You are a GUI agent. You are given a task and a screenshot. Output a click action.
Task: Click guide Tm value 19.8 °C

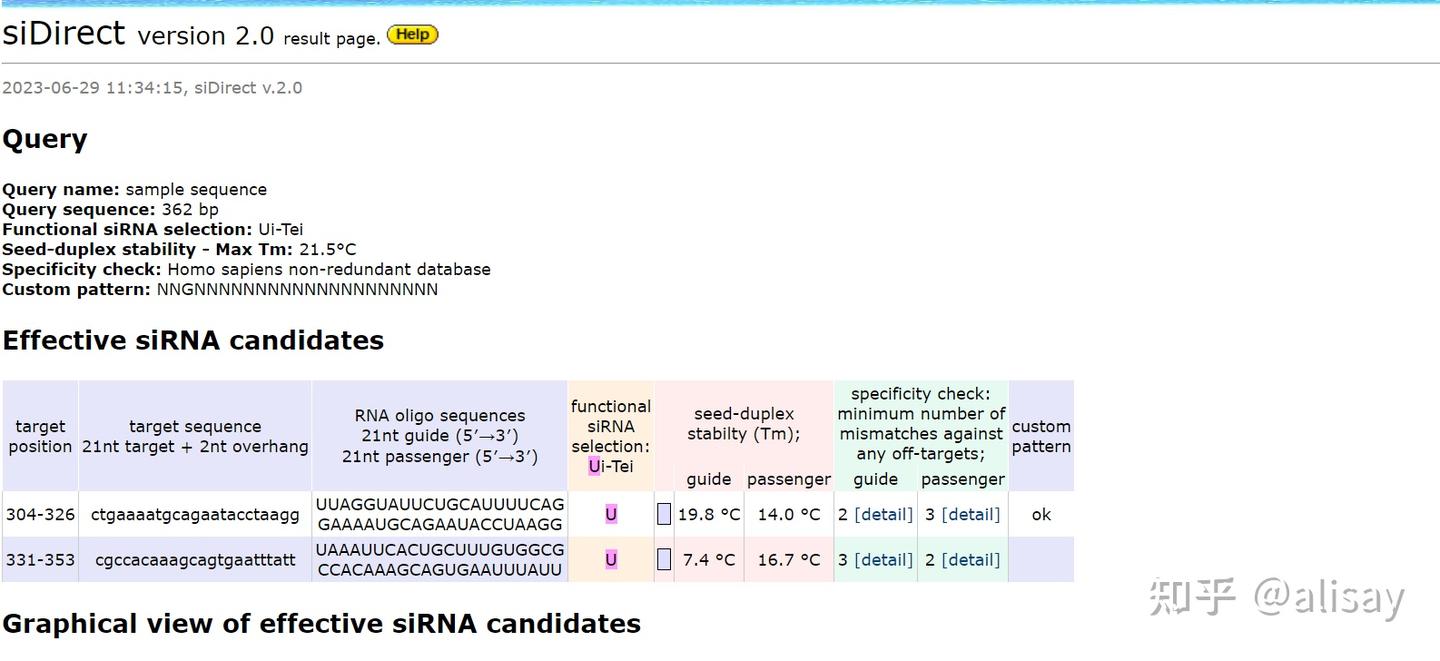709,514
